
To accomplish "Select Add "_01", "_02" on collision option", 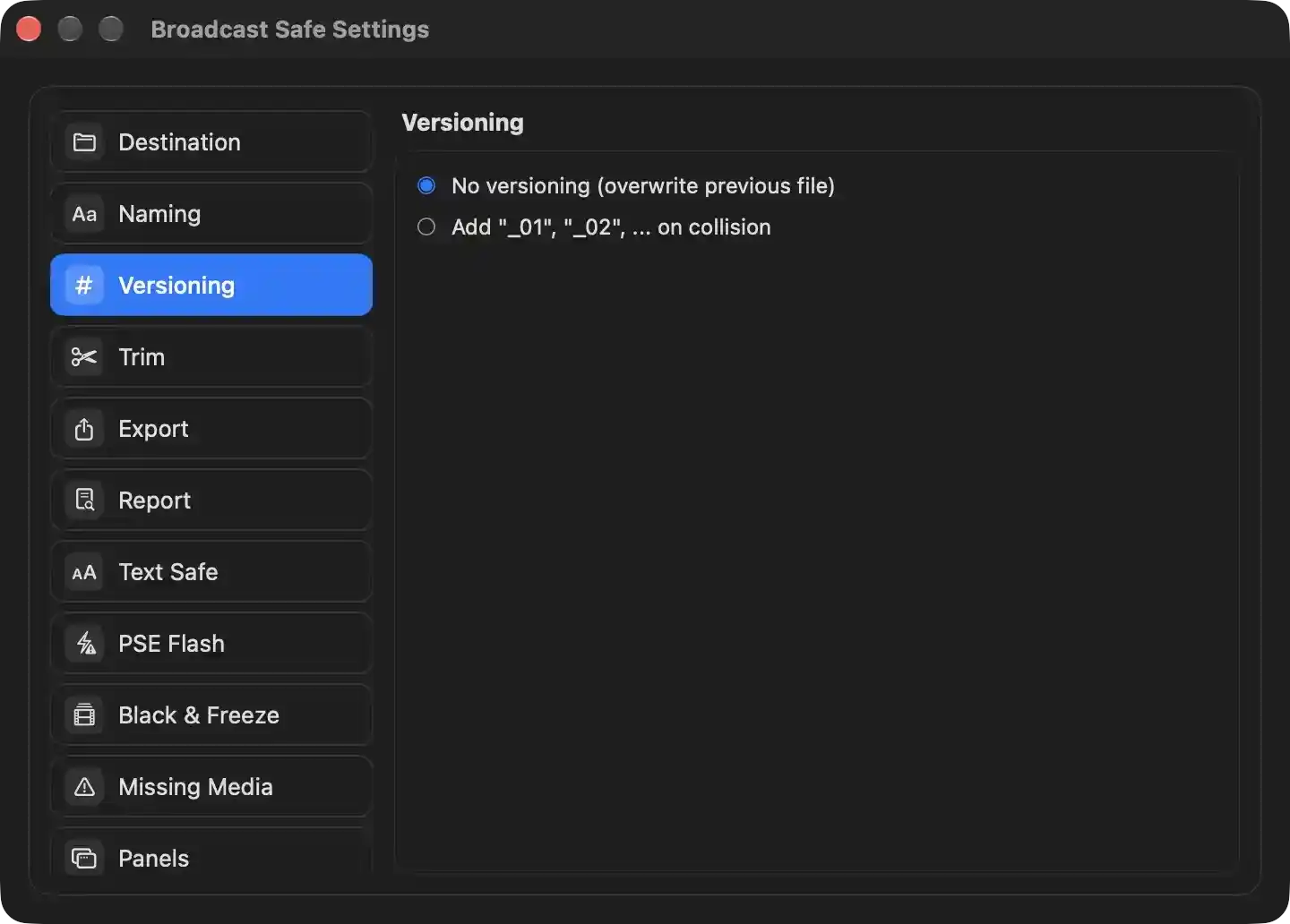I will (426, 227).
